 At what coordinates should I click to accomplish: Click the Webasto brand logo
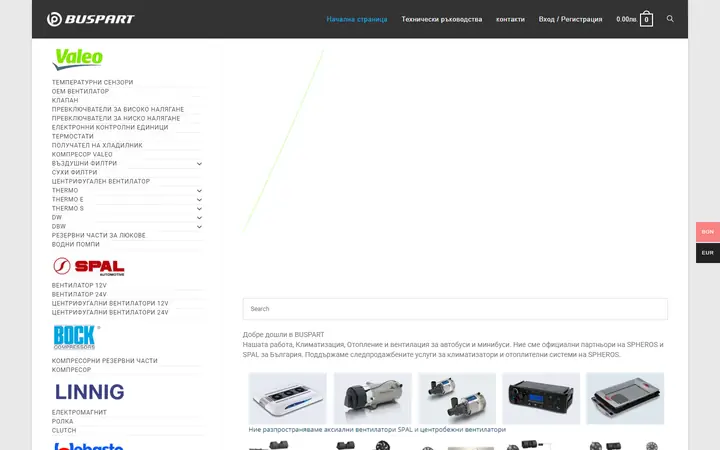(89, 446)
